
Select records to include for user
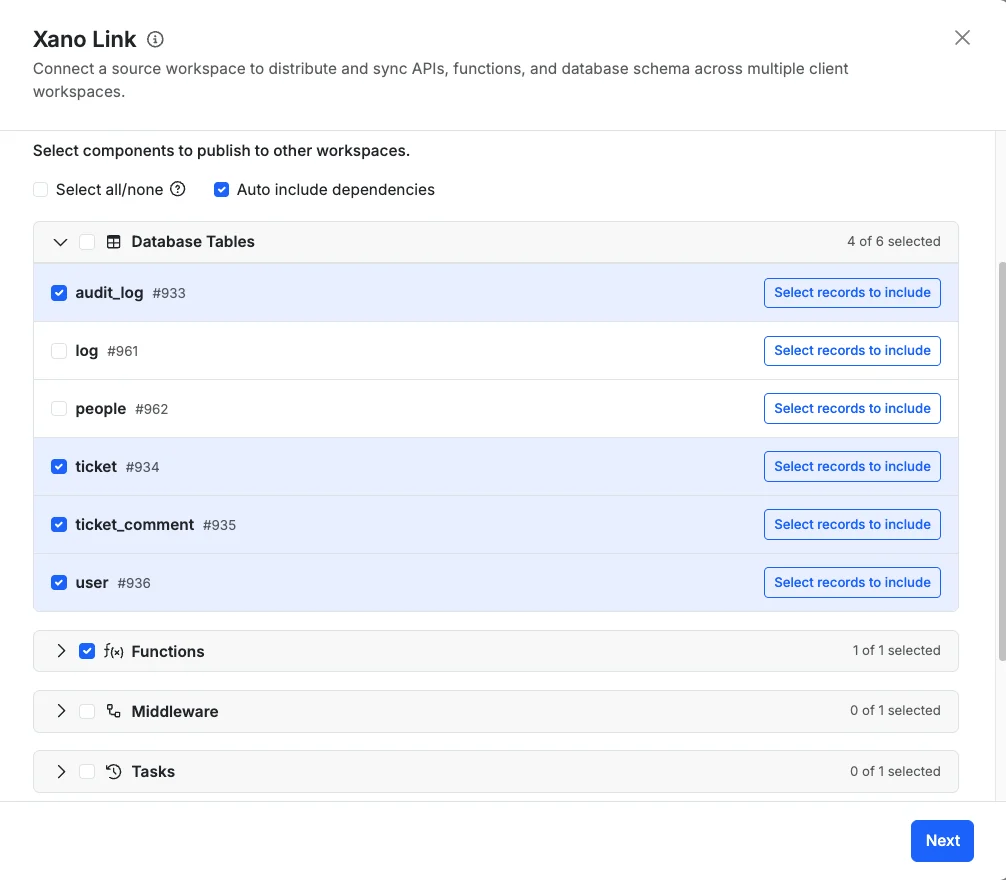(852, 582)
